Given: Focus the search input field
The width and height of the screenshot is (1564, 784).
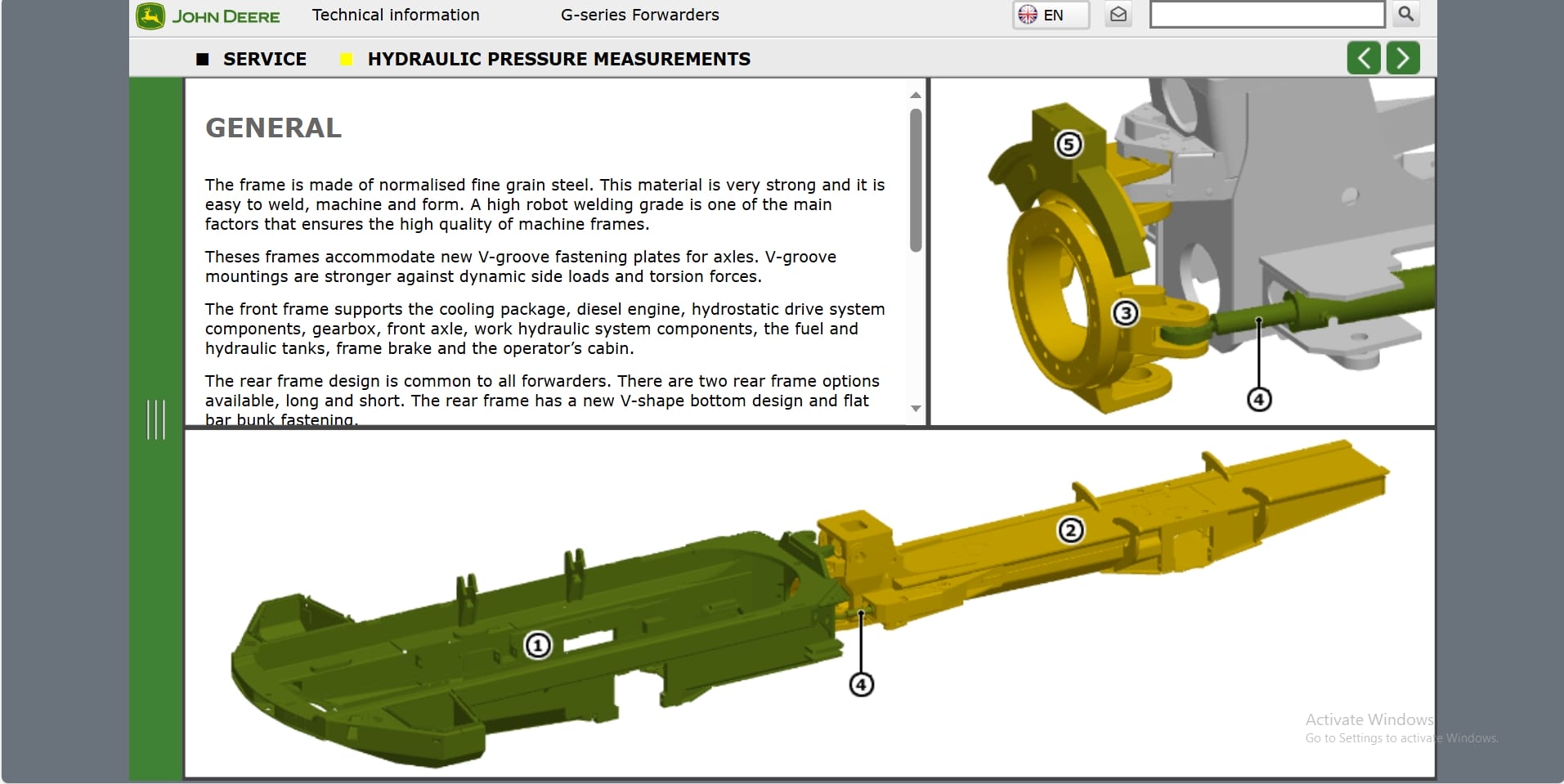Looking at the screenshot, I should pos(1266,15).
